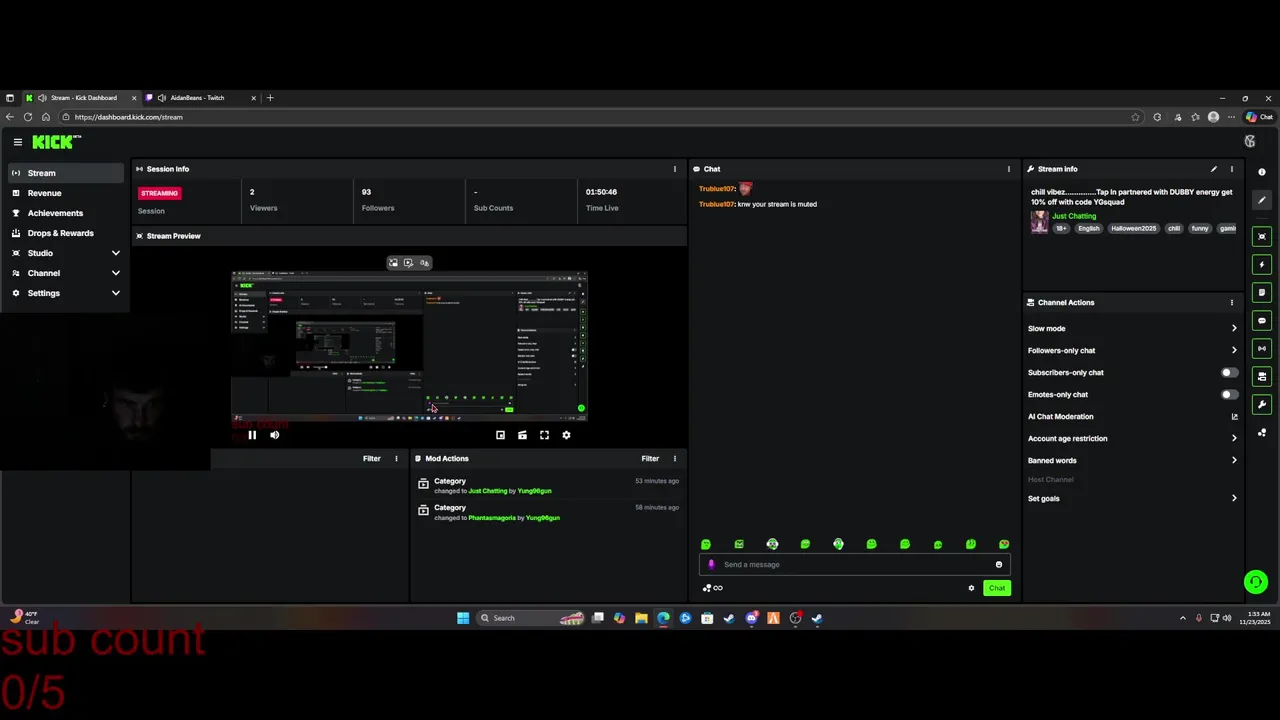Screen dimensions: 1280x720
Task: Expand the Channel sidebar section
Action: [x=66, y=273]
